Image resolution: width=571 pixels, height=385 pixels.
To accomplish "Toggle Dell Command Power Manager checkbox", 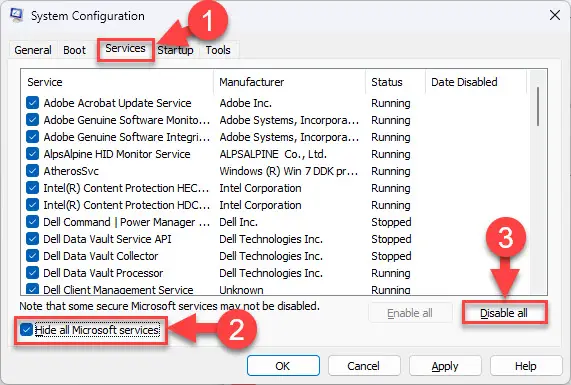I will tap(32, 222).
